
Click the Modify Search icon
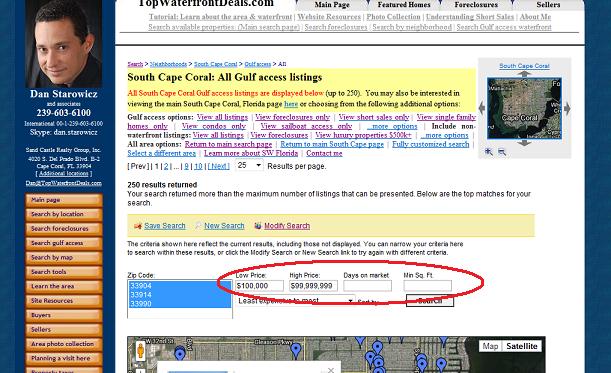point(258,226)
